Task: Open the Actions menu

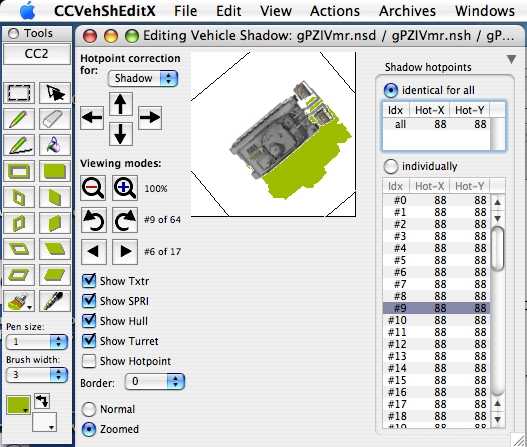Action: coord(335,11)
